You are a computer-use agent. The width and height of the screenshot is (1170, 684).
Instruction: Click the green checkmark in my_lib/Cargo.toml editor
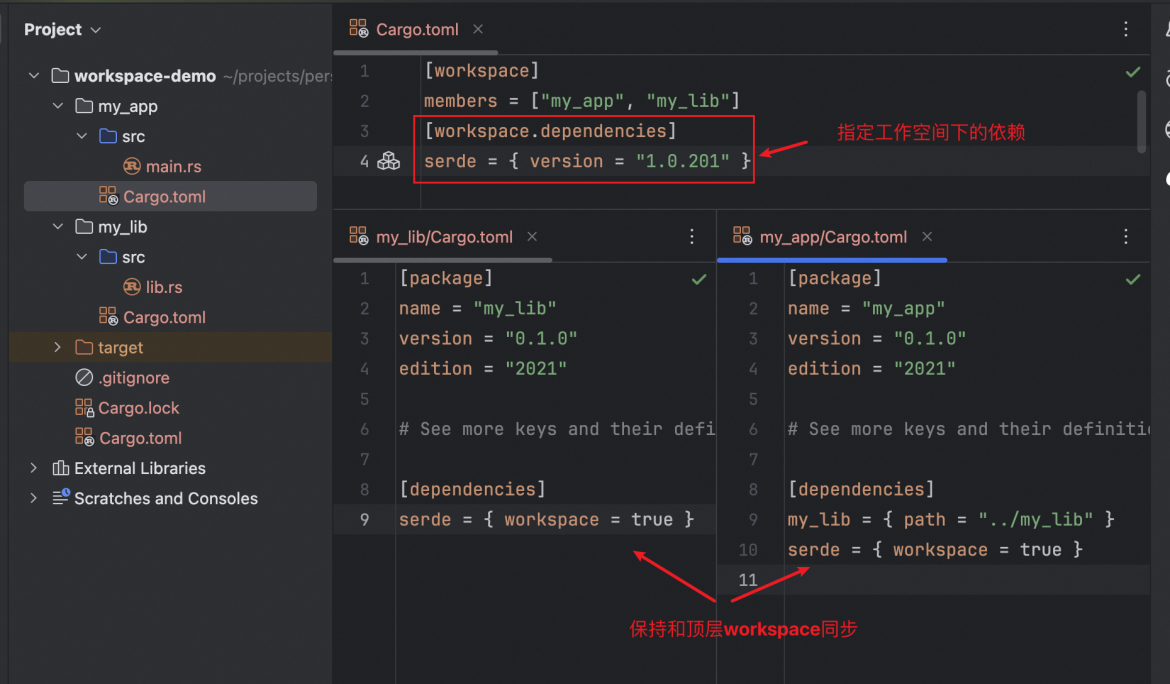(699, 280)
